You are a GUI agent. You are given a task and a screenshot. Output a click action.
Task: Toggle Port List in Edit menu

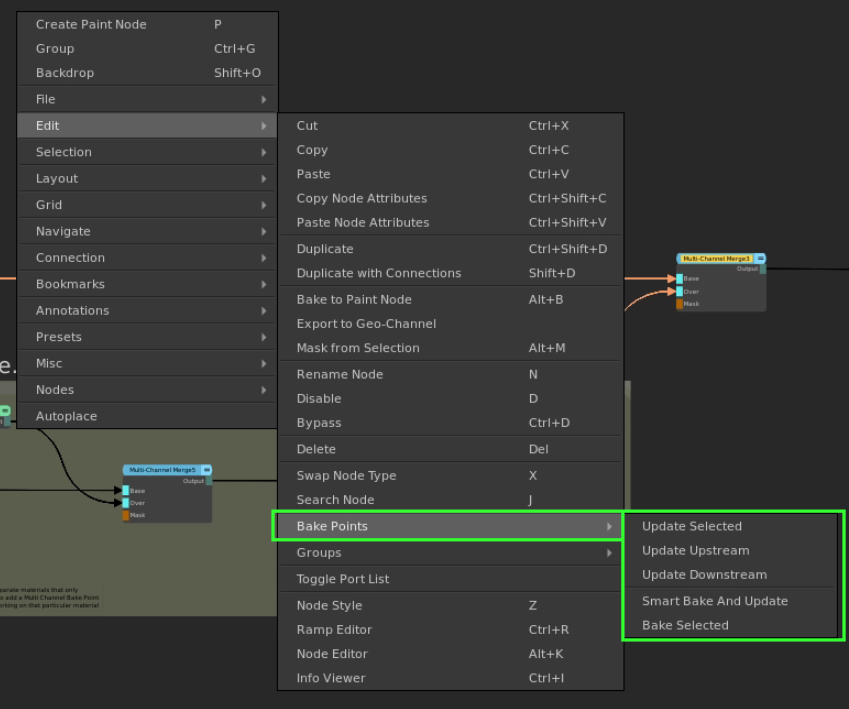343,579
